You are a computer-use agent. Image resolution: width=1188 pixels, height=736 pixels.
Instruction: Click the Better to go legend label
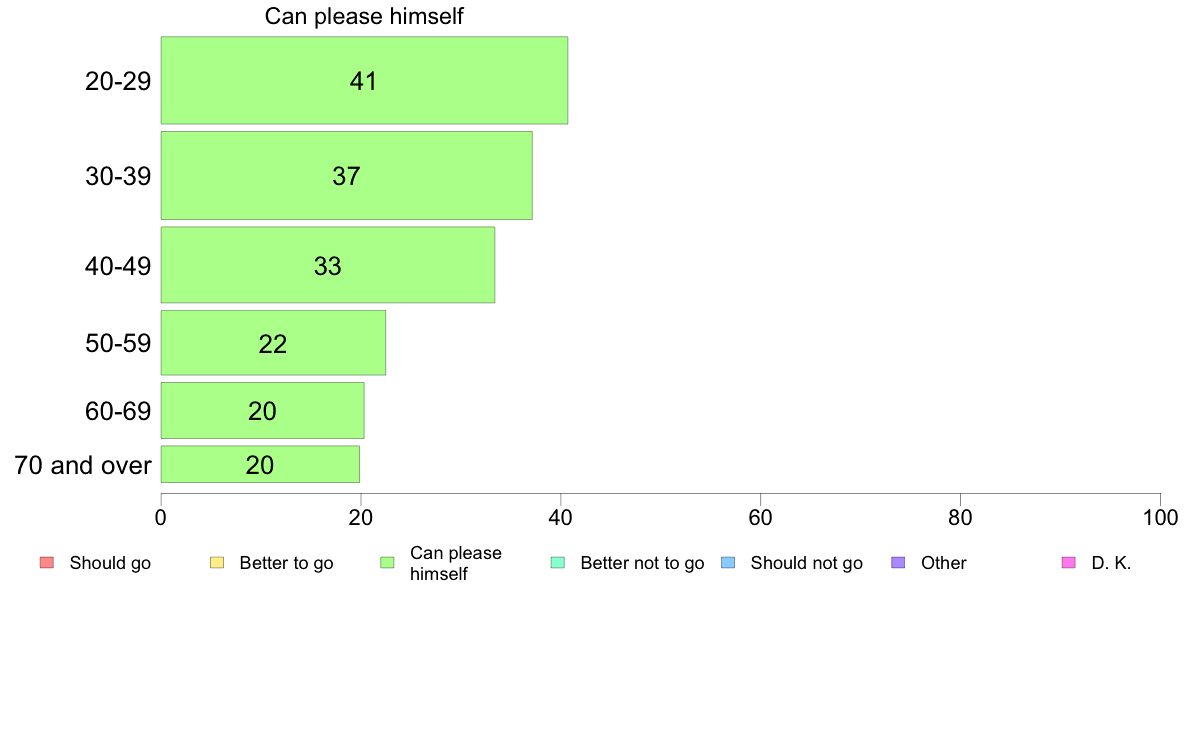[286, 563]
